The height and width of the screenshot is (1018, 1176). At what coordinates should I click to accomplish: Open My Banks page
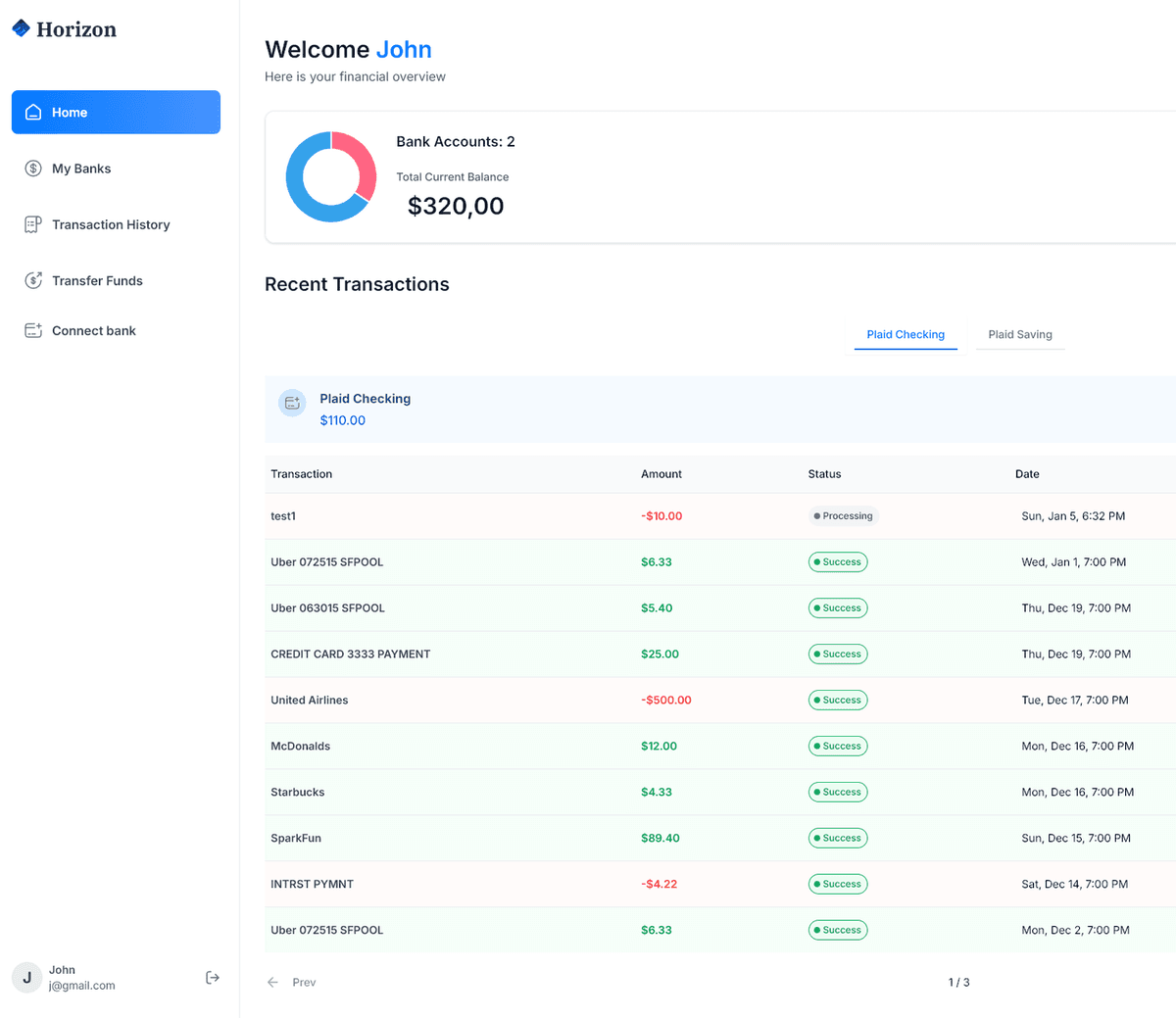(116, 169)
